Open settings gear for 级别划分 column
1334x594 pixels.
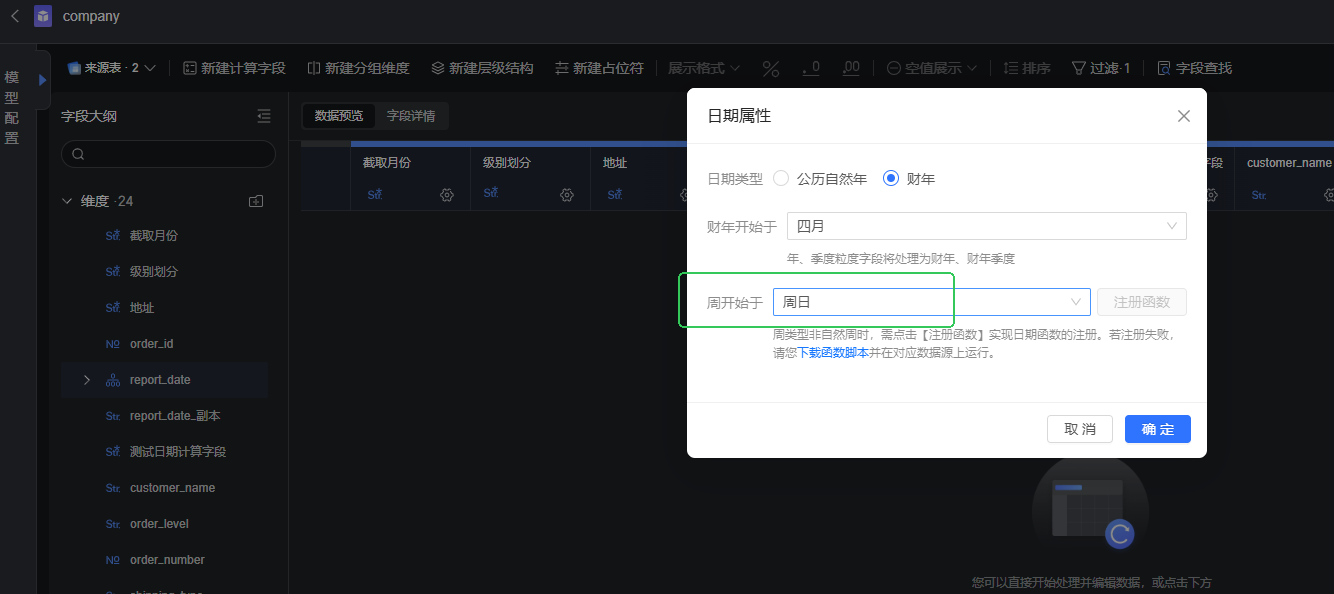click(x=567, y=195)
